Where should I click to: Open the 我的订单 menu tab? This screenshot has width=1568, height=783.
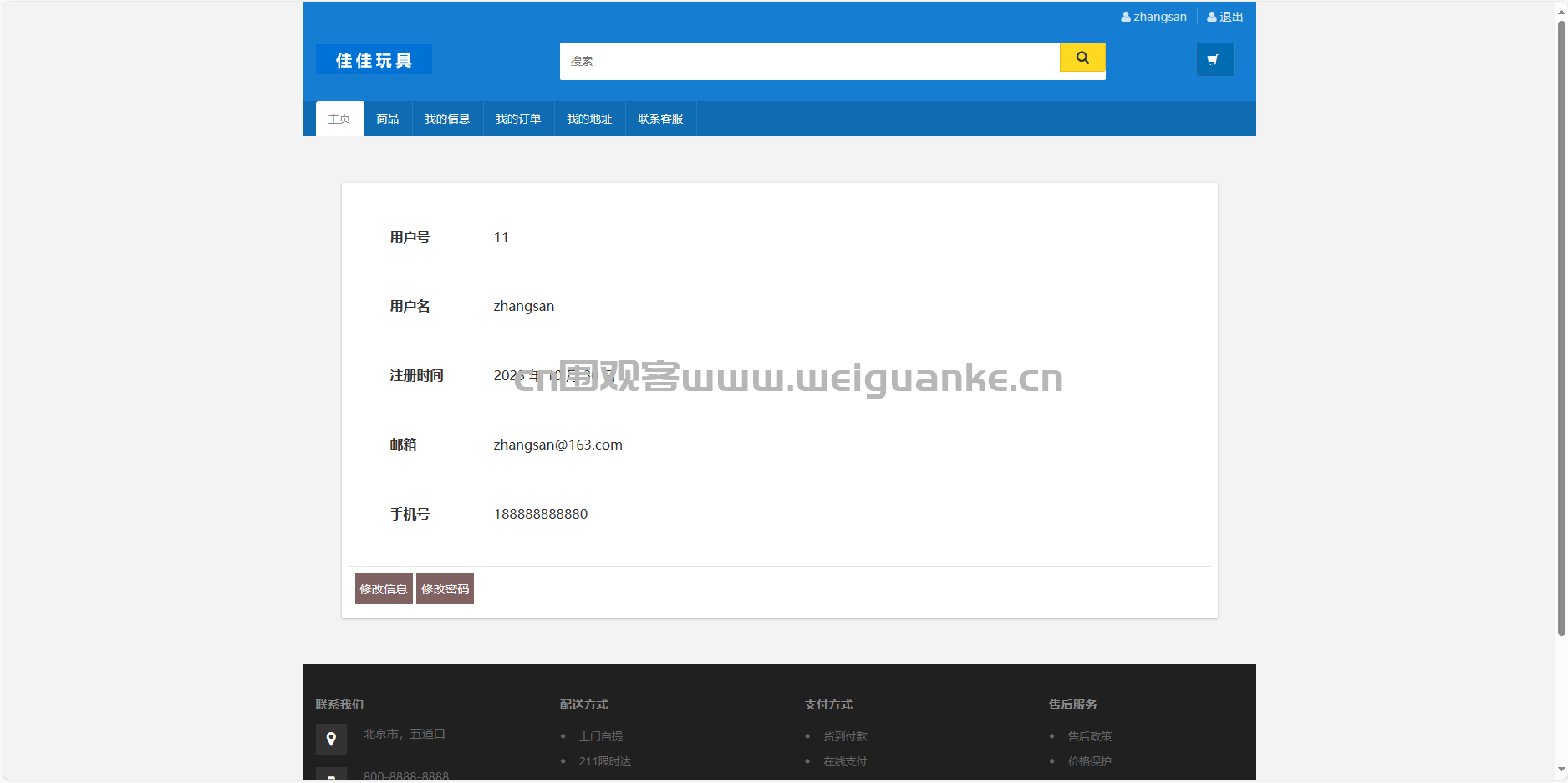[x=518, y=119]
